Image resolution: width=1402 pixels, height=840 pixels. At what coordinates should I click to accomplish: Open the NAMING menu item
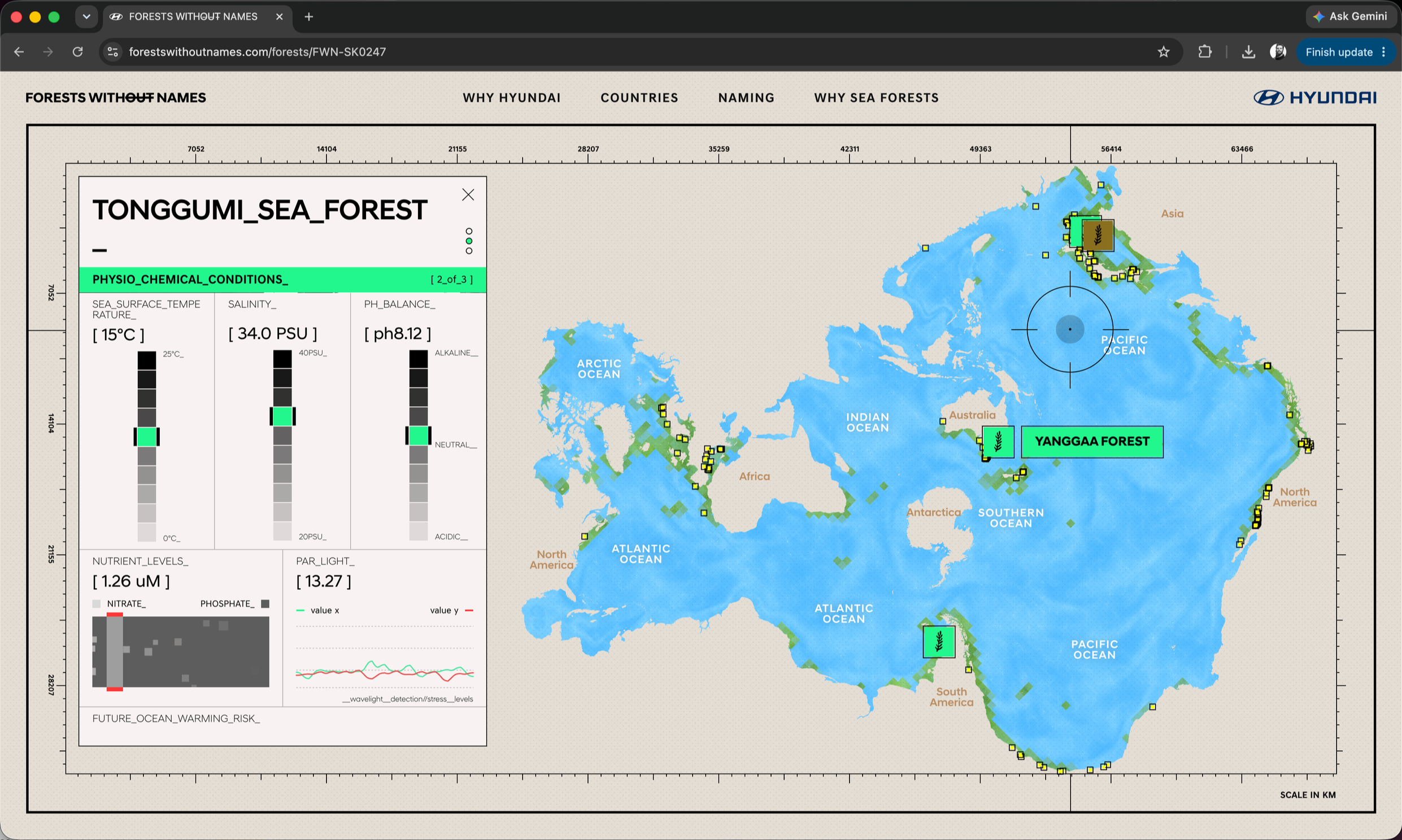pos(746,98)
